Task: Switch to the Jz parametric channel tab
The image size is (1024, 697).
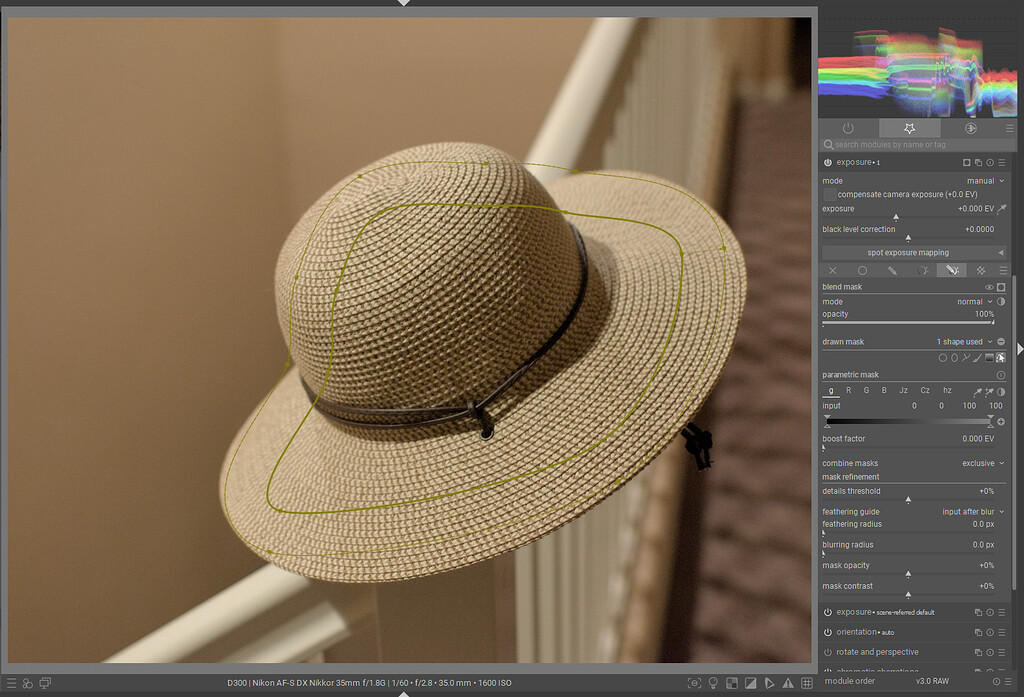Action: (x=903, y=391)
